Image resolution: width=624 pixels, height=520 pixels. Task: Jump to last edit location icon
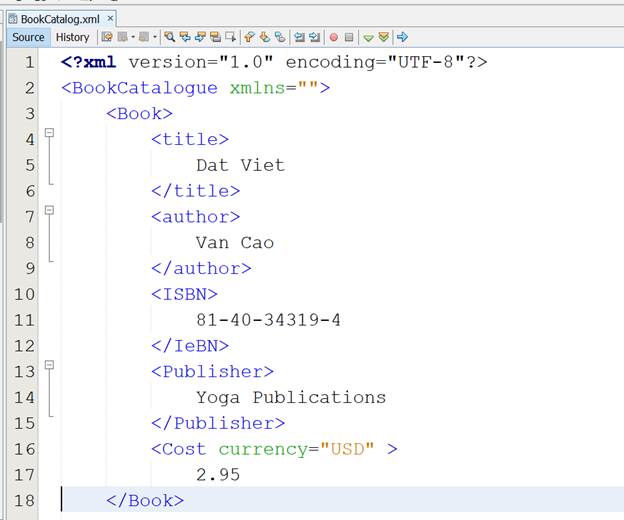pos(107,37)
